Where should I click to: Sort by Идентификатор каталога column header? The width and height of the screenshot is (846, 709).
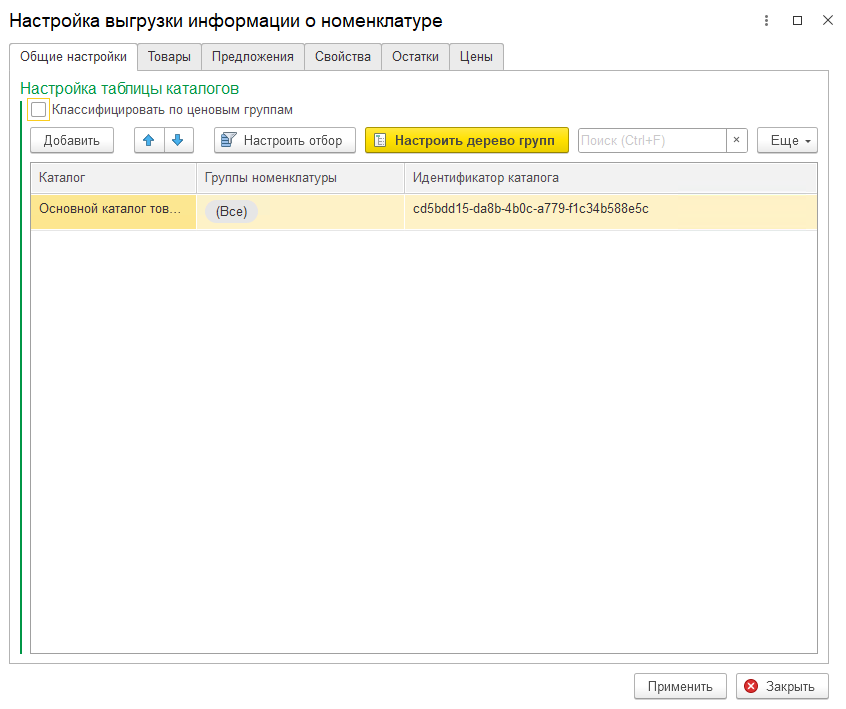click(x=486, y=178)
